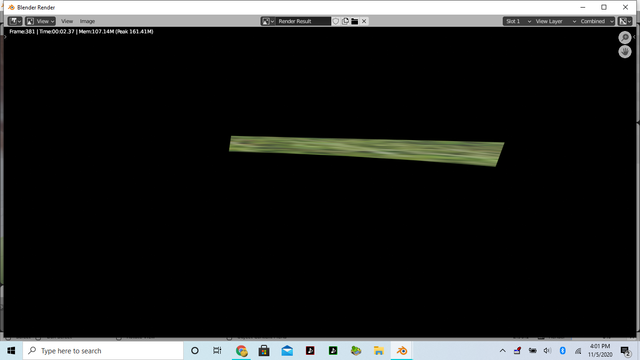Minimize the Blender Render window
640x360 pixels.
(x=582, y=7)
